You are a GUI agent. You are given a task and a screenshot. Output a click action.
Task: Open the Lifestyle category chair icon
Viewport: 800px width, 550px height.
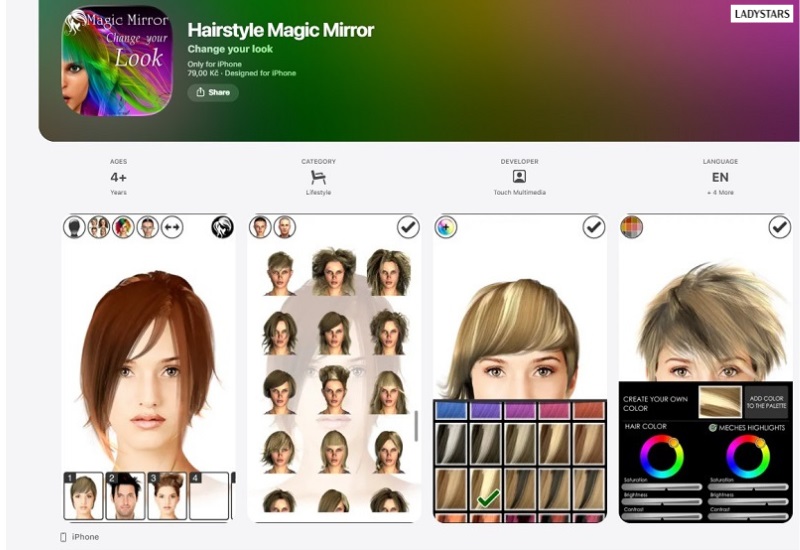point(318,177)
